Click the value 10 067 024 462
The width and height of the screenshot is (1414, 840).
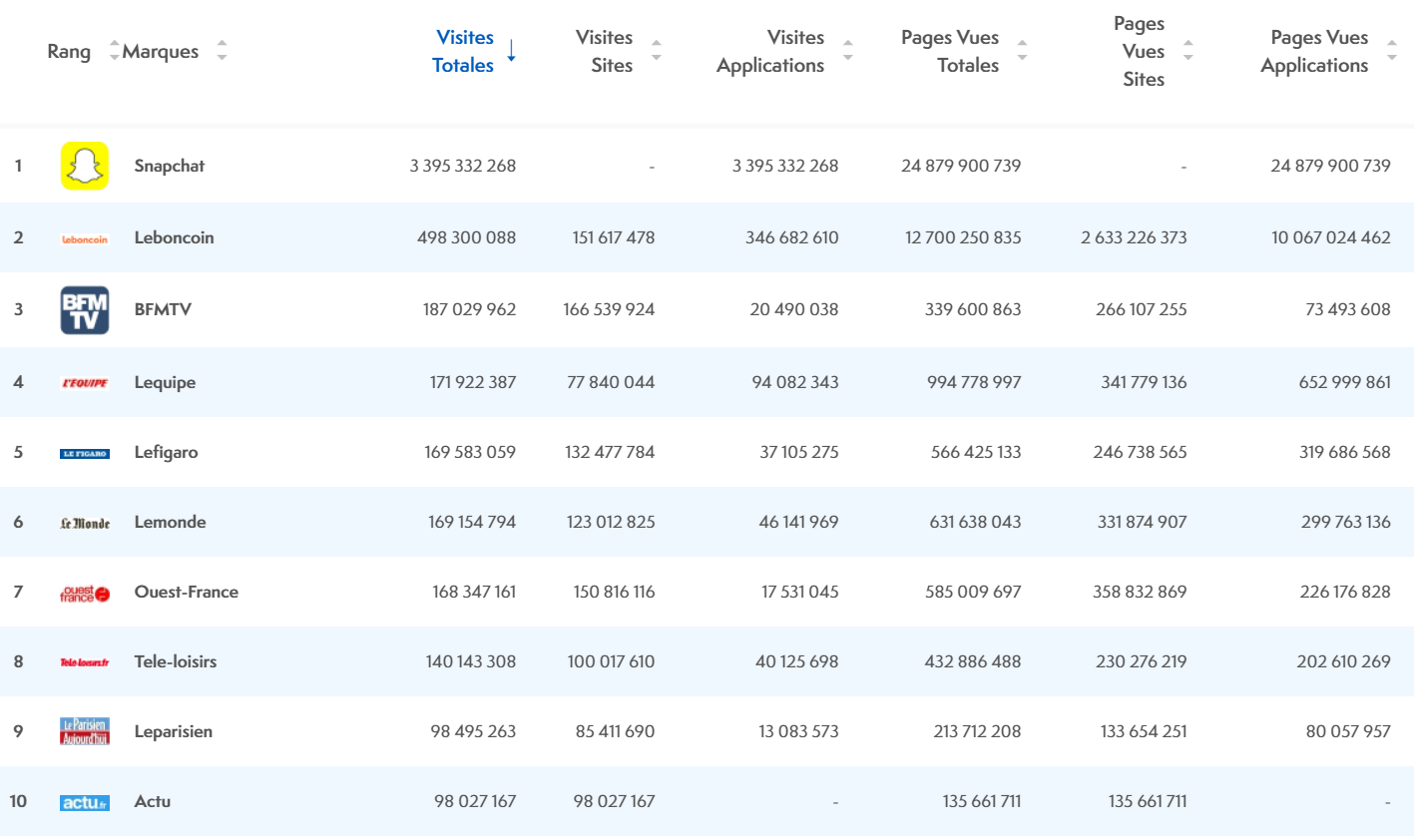click(x=1331, y=237)
